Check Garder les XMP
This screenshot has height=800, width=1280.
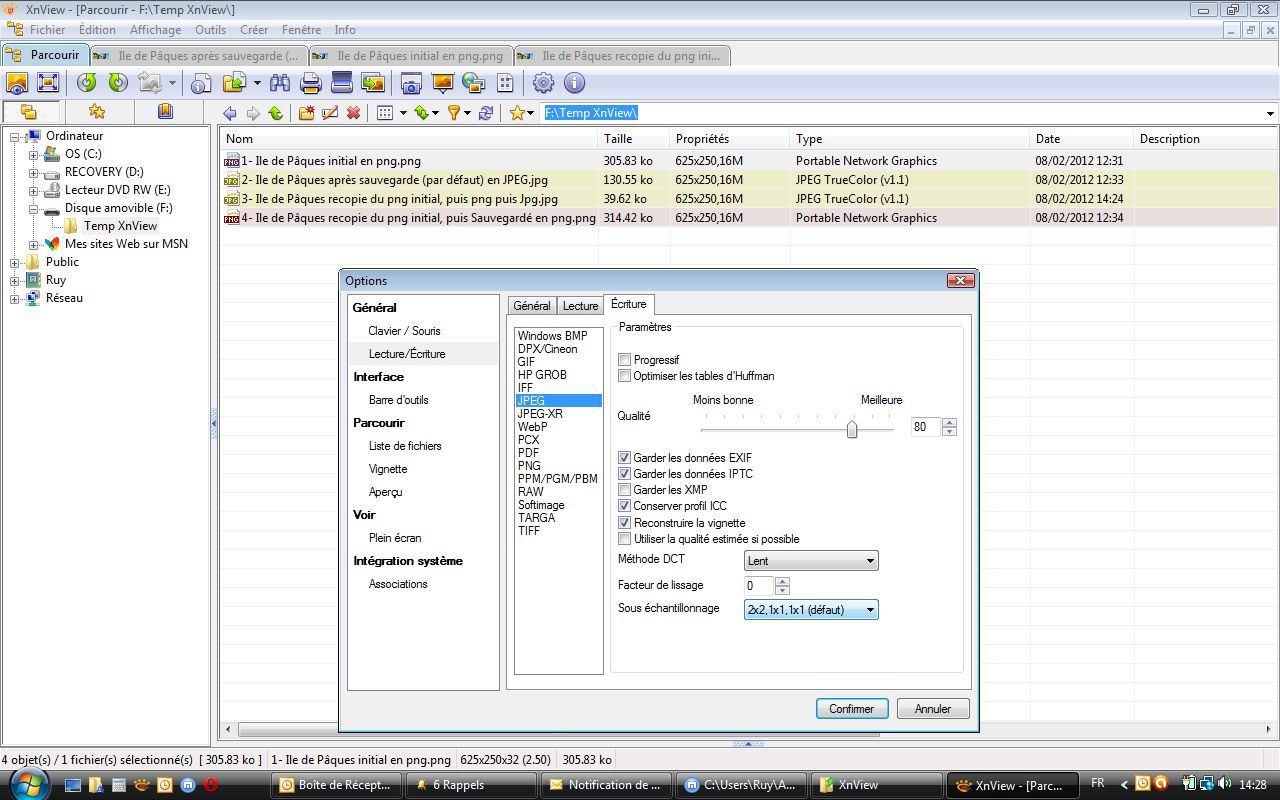coord(625,490)
